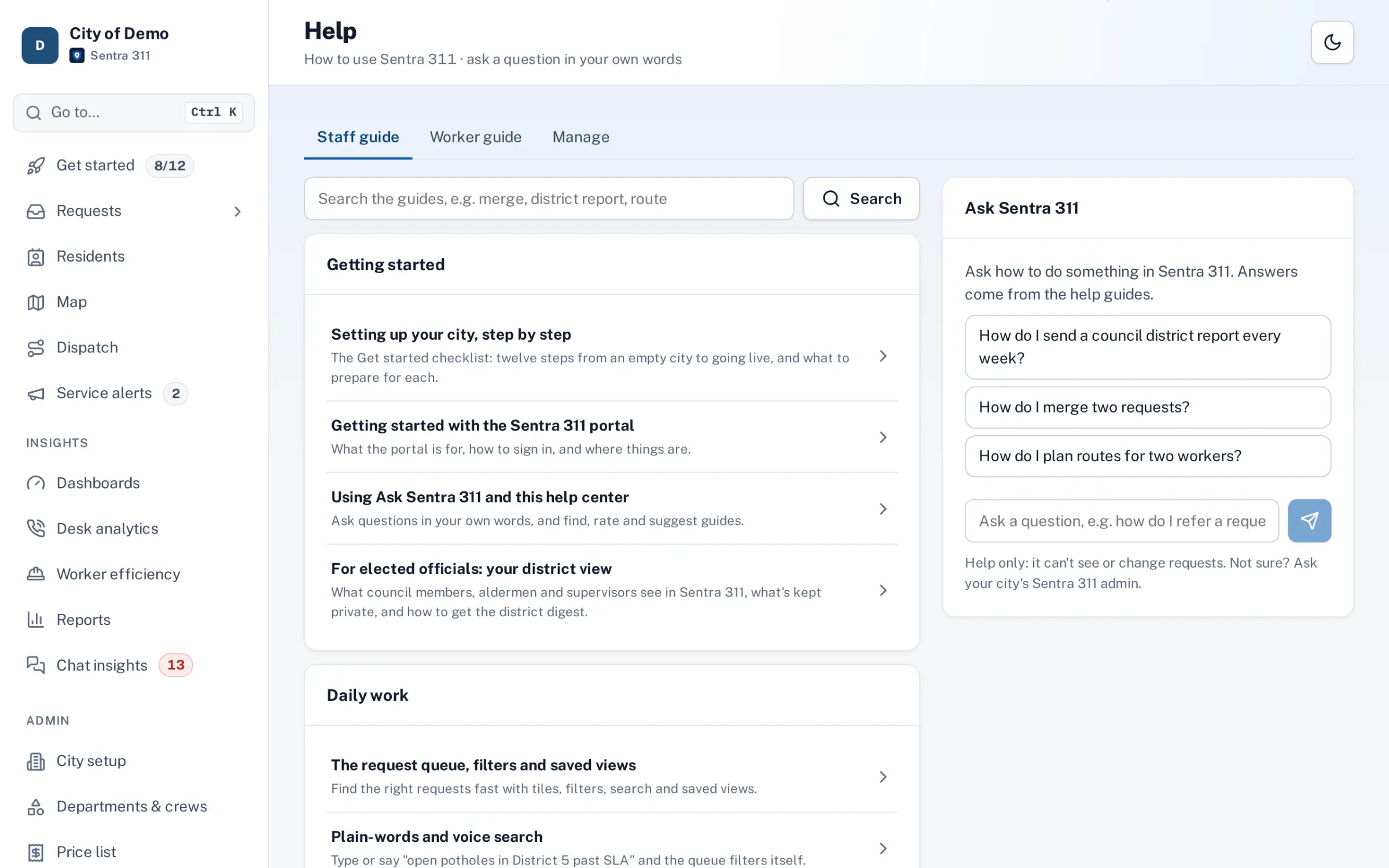Toggle dark mode with the moon icon

pos(1332,42)
